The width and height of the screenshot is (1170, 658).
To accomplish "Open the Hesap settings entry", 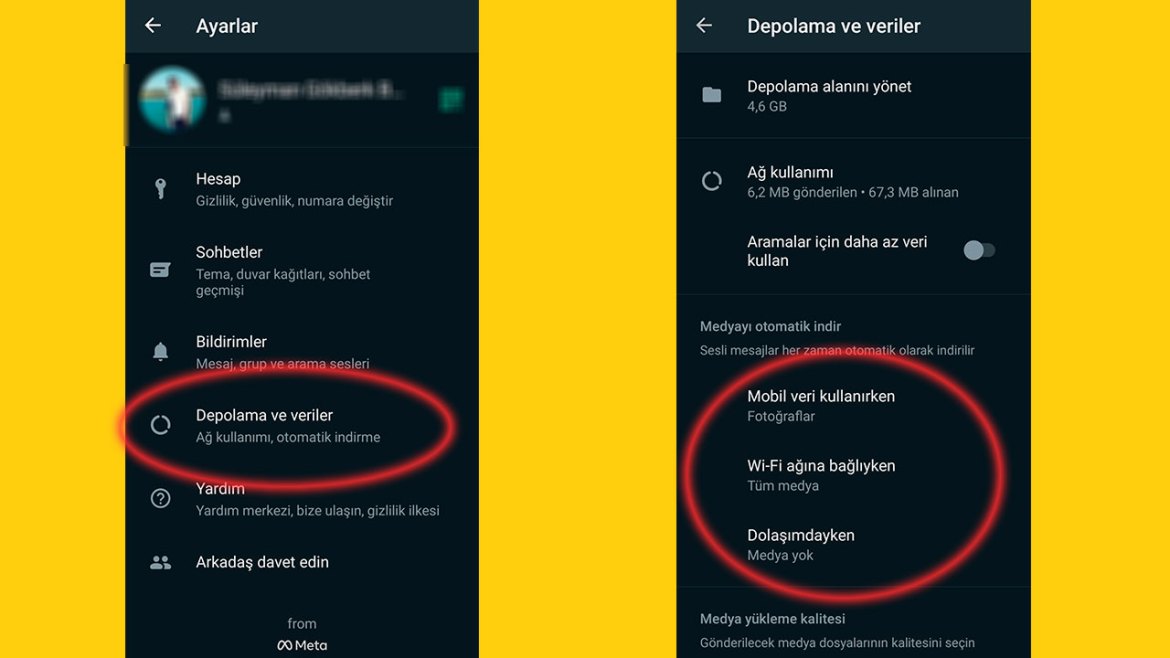I will coord(302,189).
